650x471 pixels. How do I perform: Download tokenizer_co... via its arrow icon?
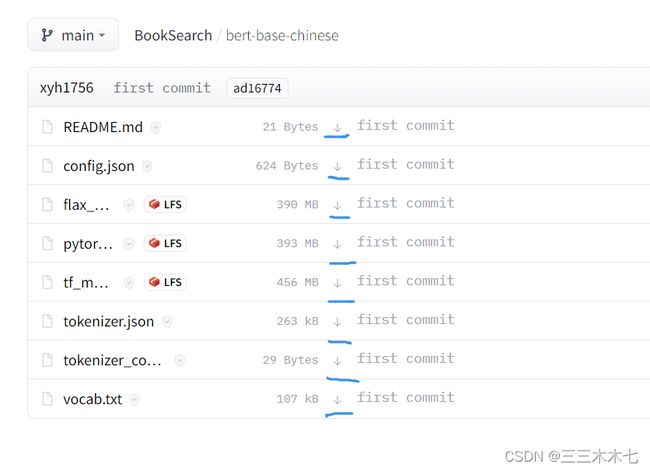tap(337, 360)
